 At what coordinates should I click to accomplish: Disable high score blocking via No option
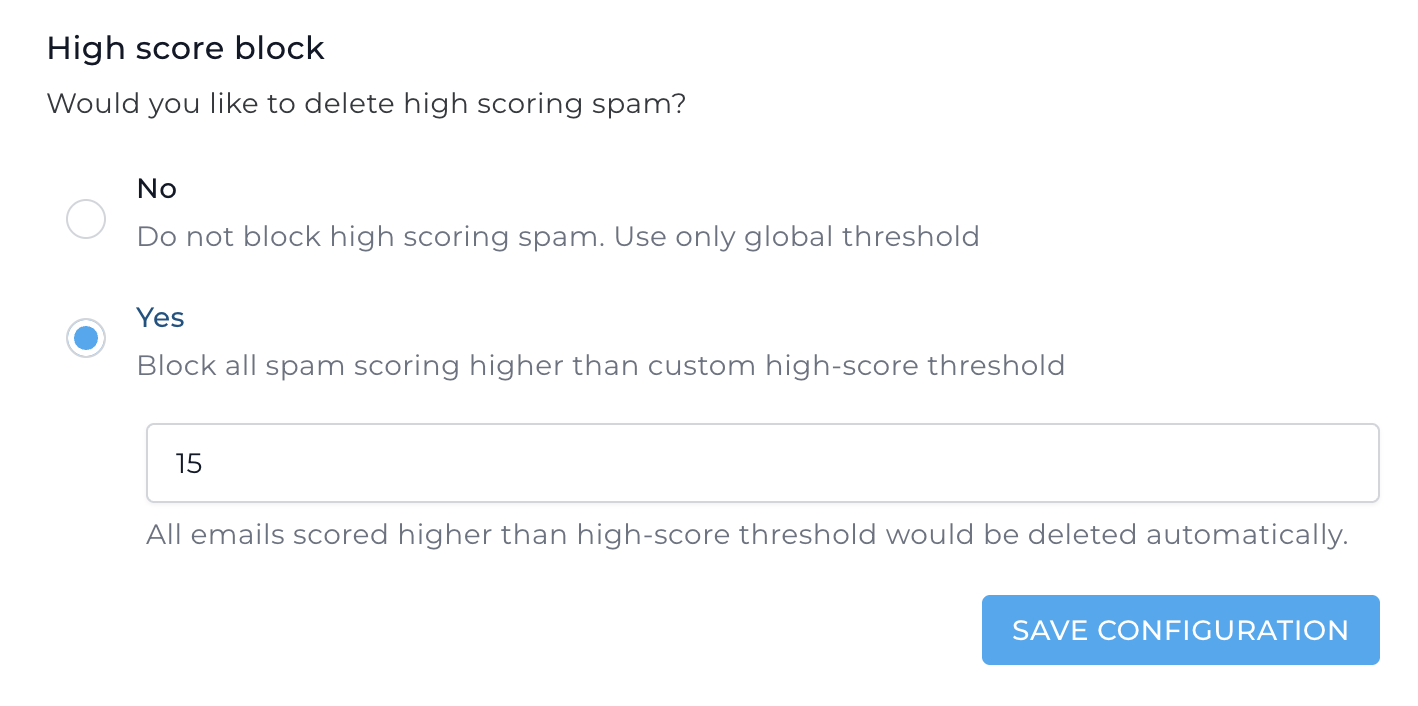click(x=86, y=219)
